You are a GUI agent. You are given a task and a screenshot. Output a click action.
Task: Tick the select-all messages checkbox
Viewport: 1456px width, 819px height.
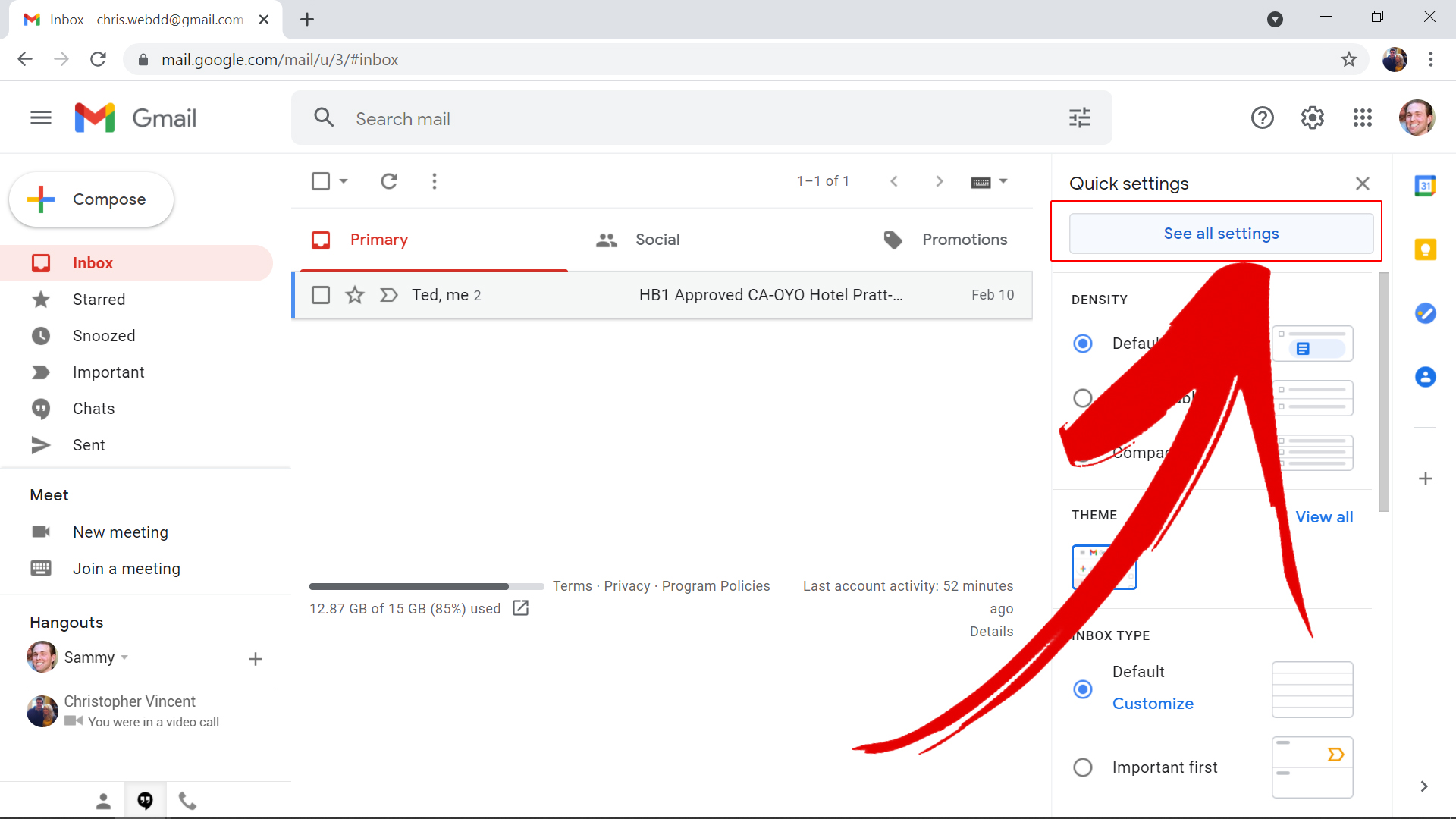tap(321, 181)
